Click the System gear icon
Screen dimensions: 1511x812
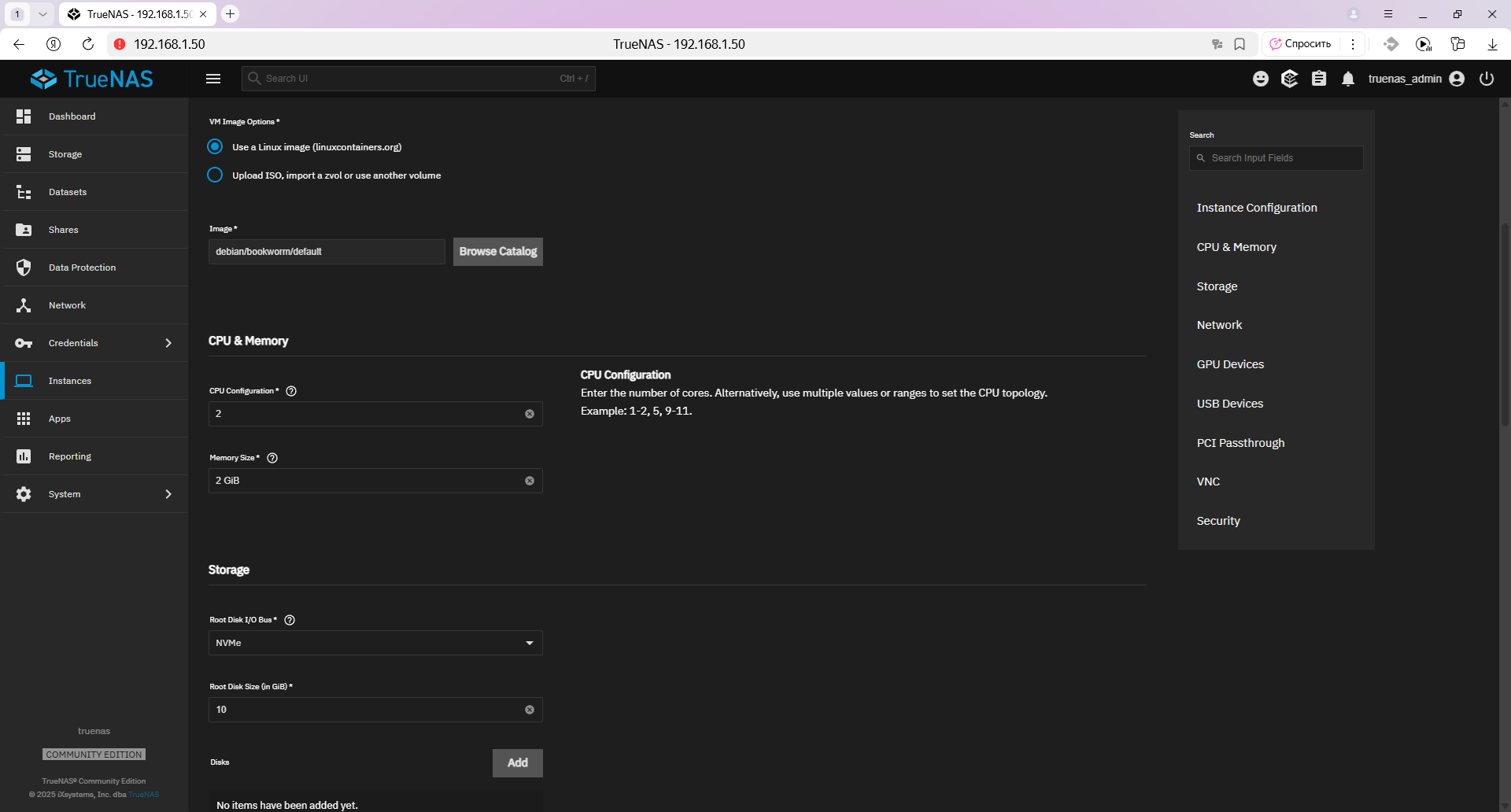tap(24, 494)
